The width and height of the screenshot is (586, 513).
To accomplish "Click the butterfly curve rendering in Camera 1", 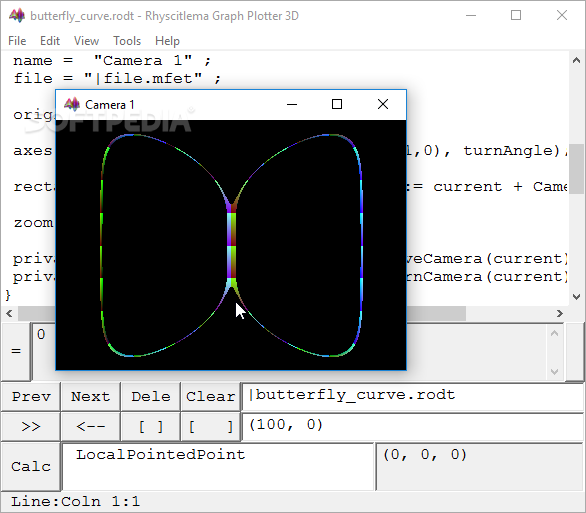I will 231,245.
